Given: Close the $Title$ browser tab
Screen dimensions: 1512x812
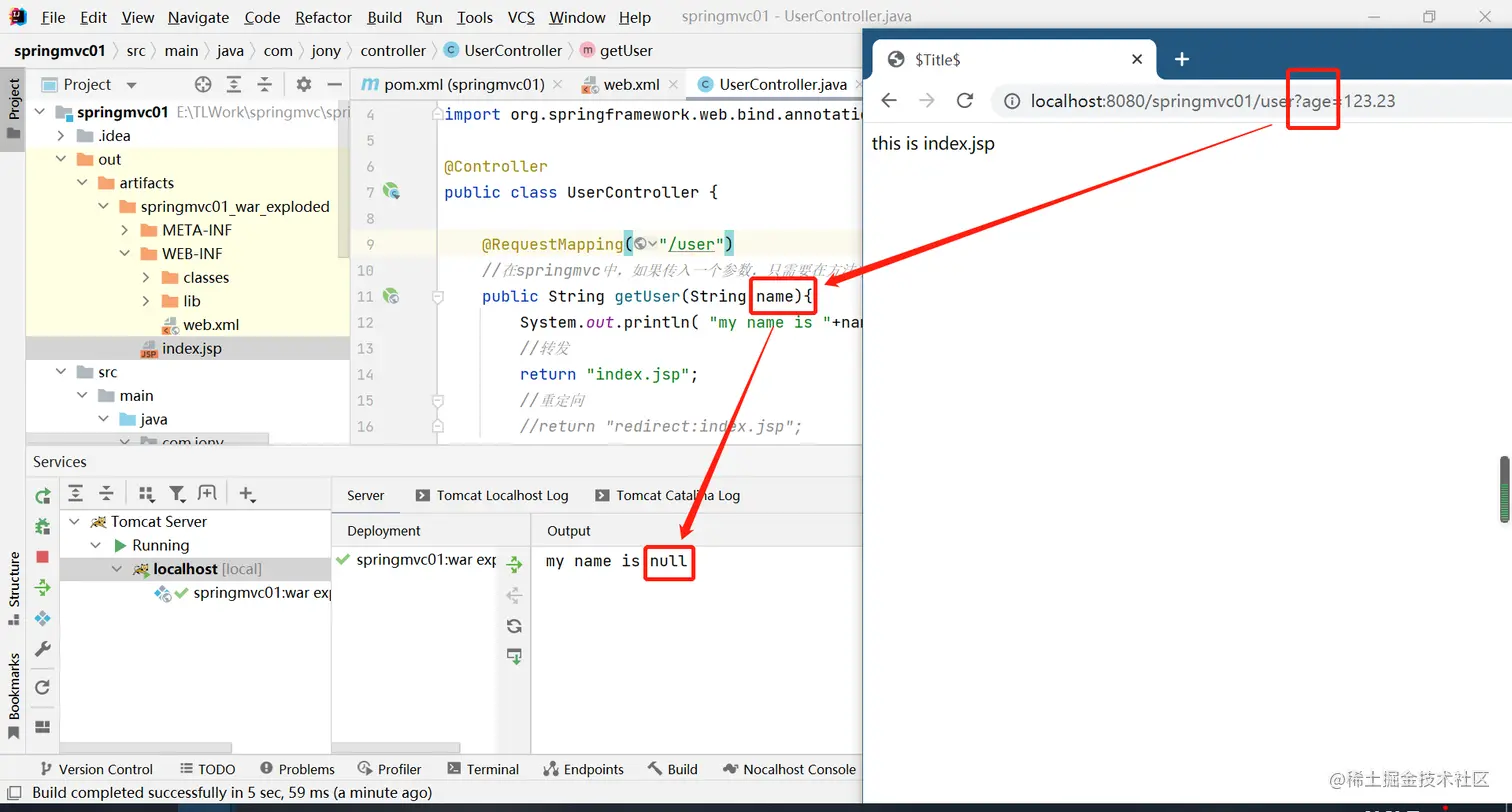Looking at the screenshot, I should tap(1136, 59).
